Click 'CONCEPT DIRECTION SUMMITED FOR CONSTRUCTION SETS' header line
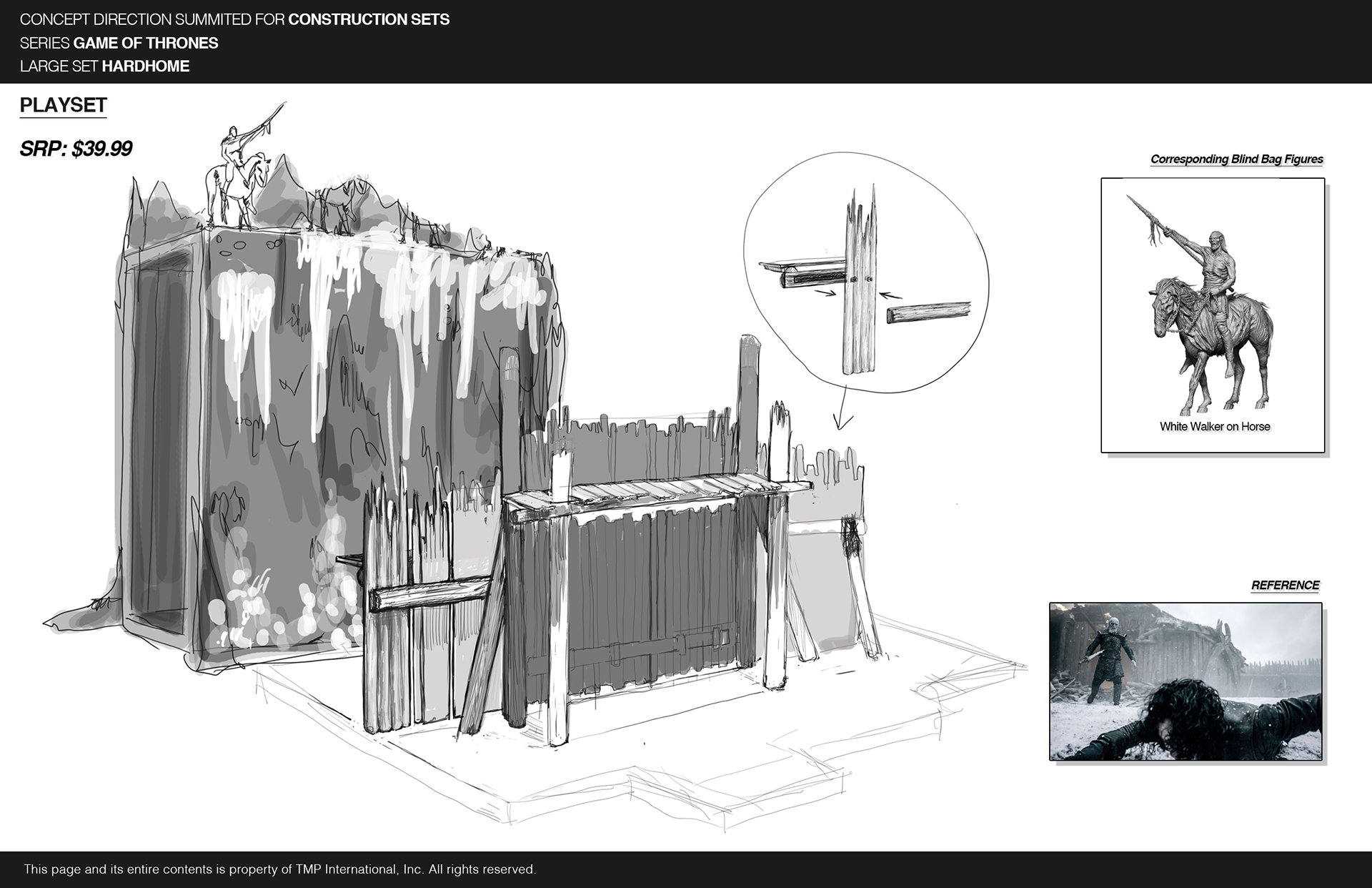This screenshot has width=1372, height=888. click(x=234, y=19)
